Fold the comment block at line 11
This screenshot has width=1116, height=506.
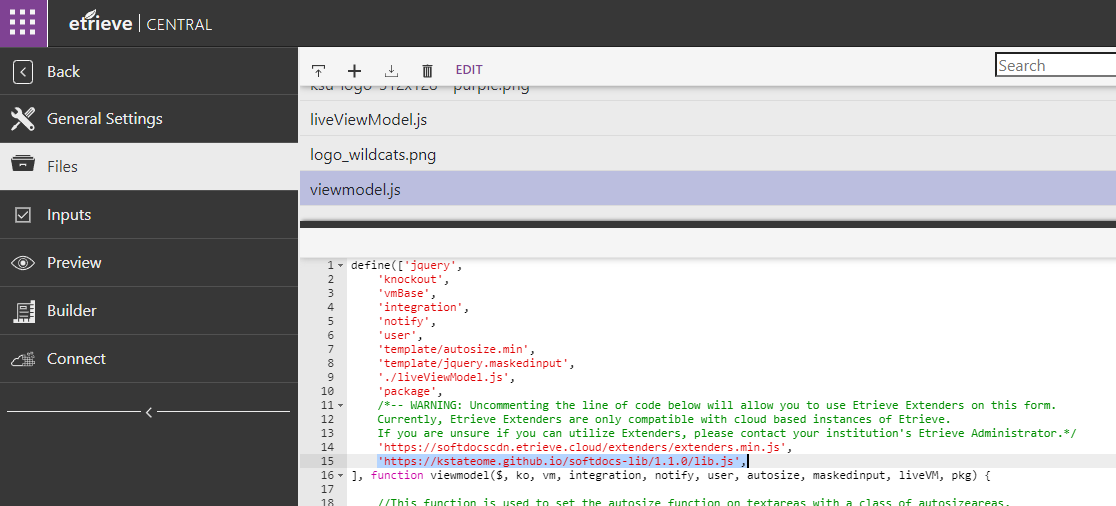point(340,405)
